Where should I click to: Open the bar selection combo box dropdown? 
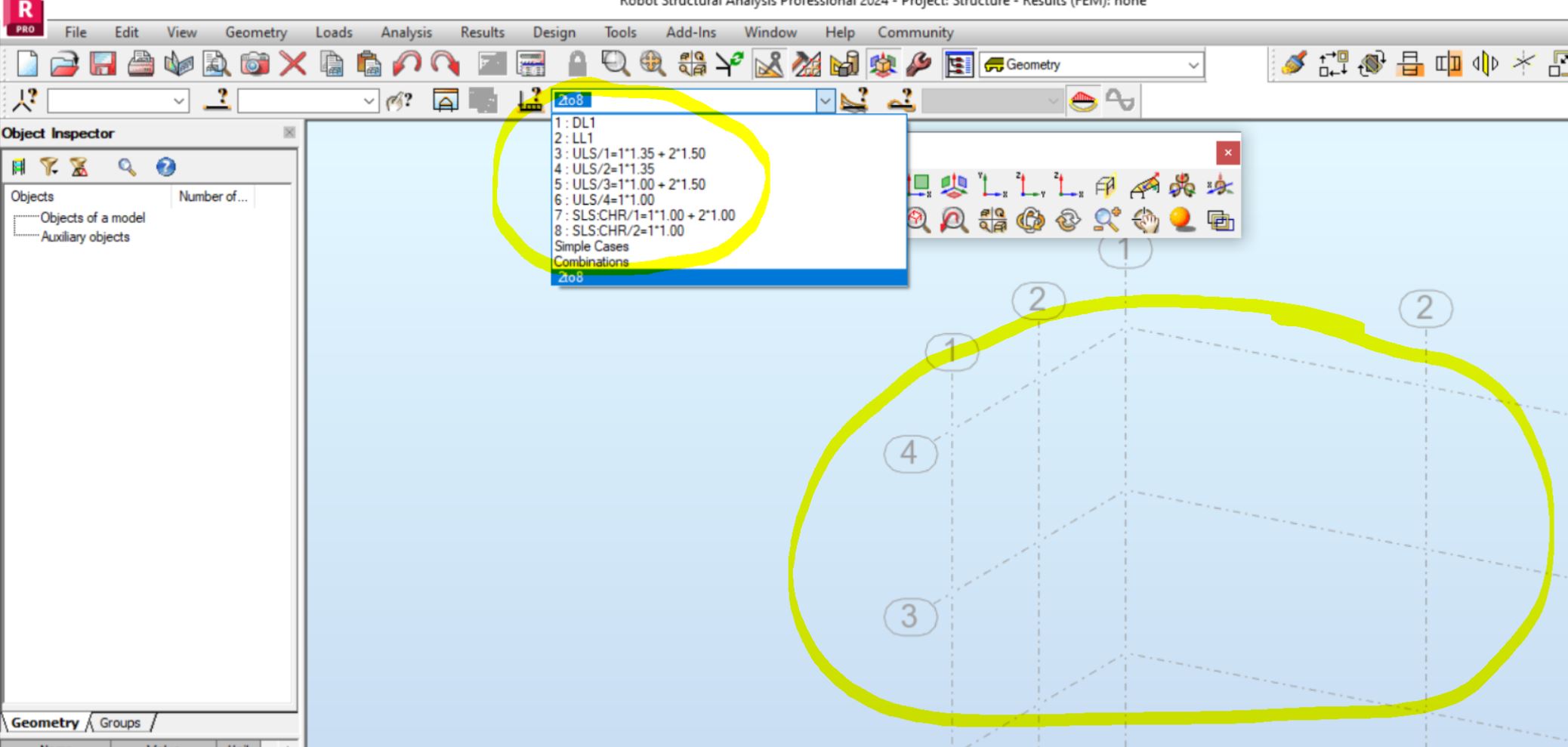coord(369,101)
